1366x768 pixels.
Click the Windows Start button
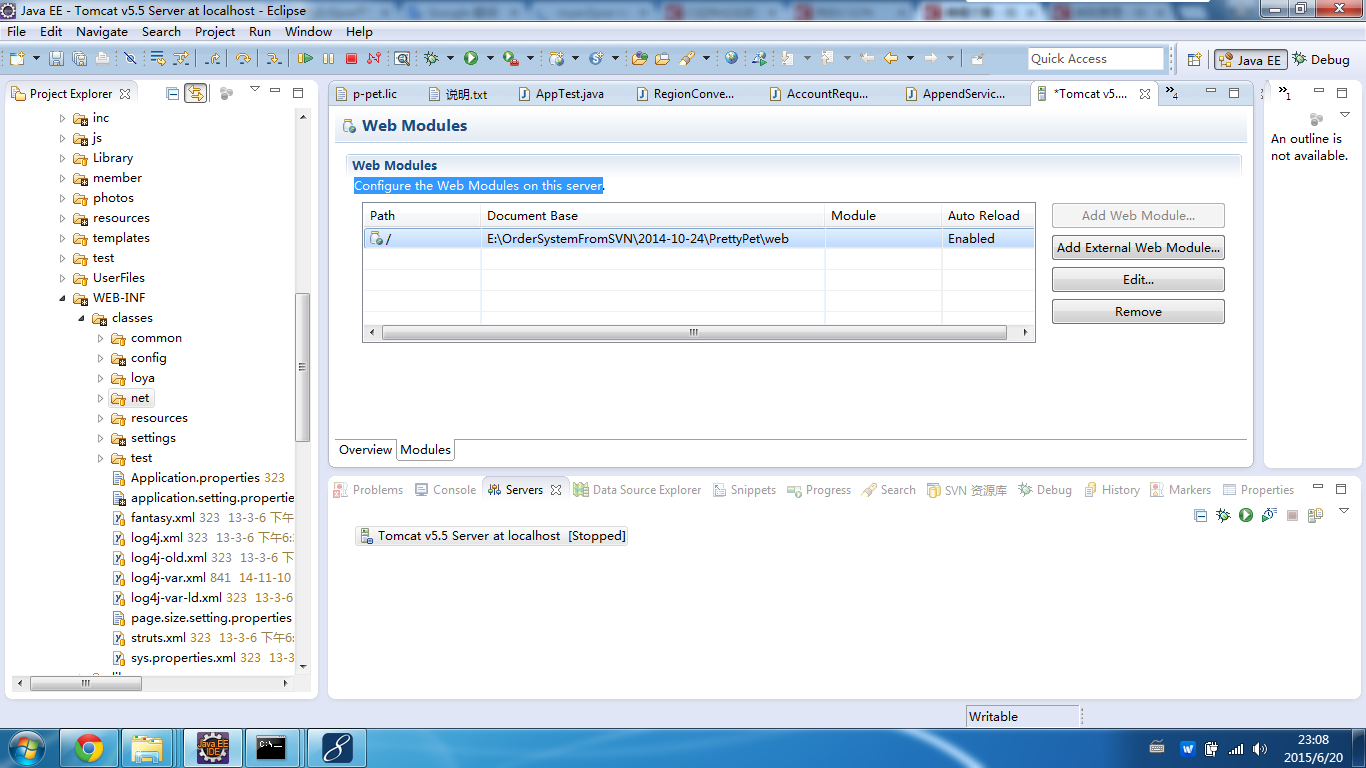point(25,747)
